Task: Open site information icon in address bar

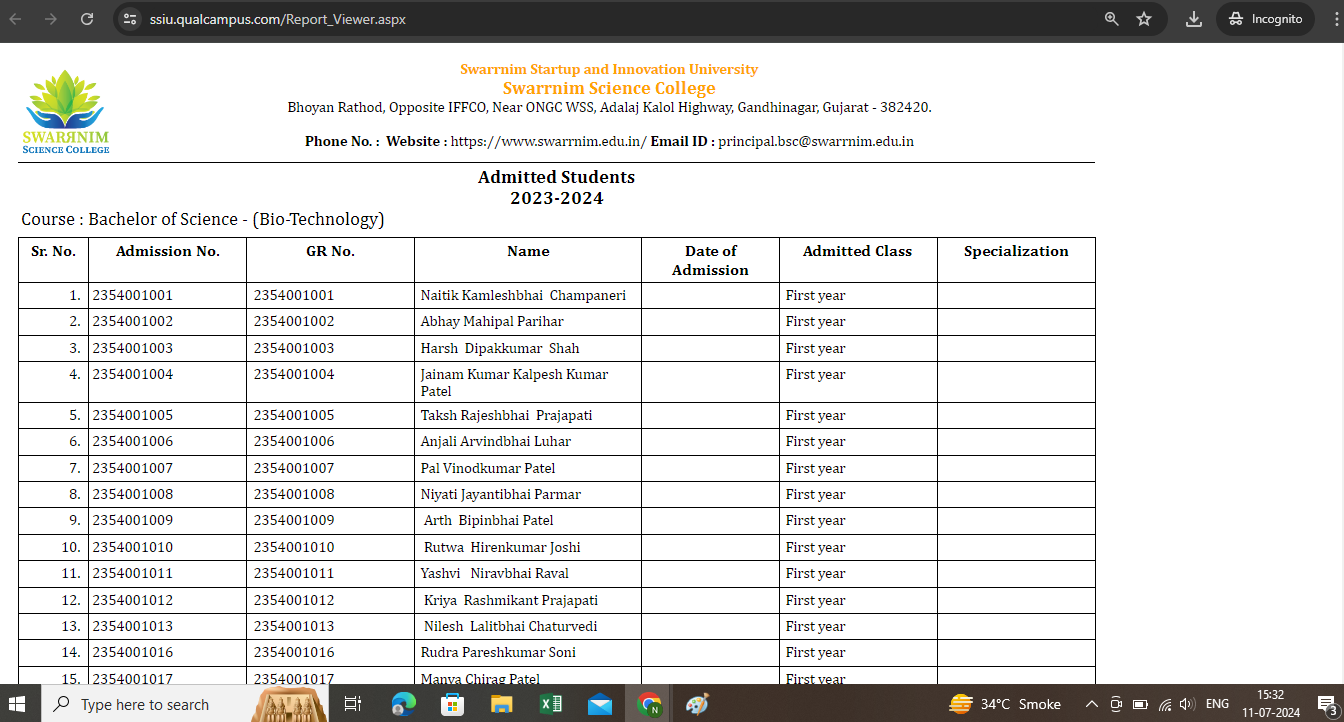Action: (x=130, y=19)
